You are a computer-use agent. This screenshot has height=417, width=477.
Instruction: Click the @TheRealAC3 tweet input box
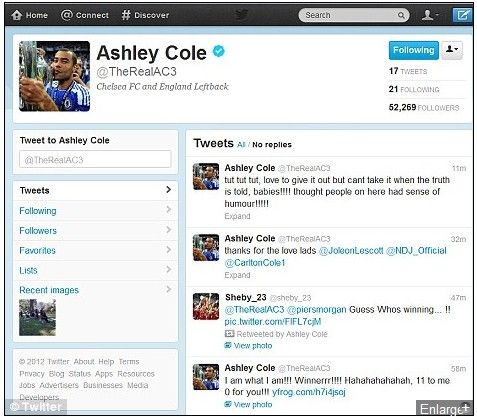coord(95,160)
